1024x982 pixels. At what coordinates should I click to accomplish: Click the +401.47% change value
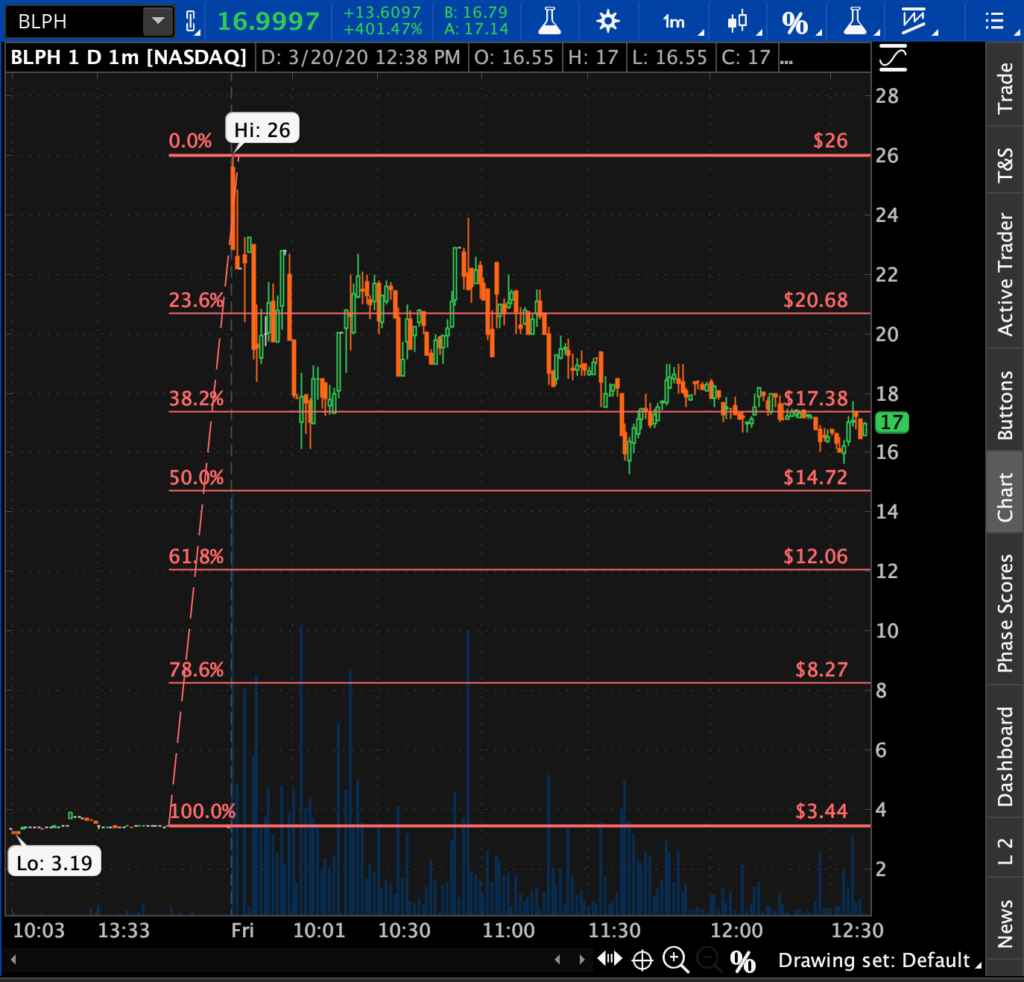(383, 30)
